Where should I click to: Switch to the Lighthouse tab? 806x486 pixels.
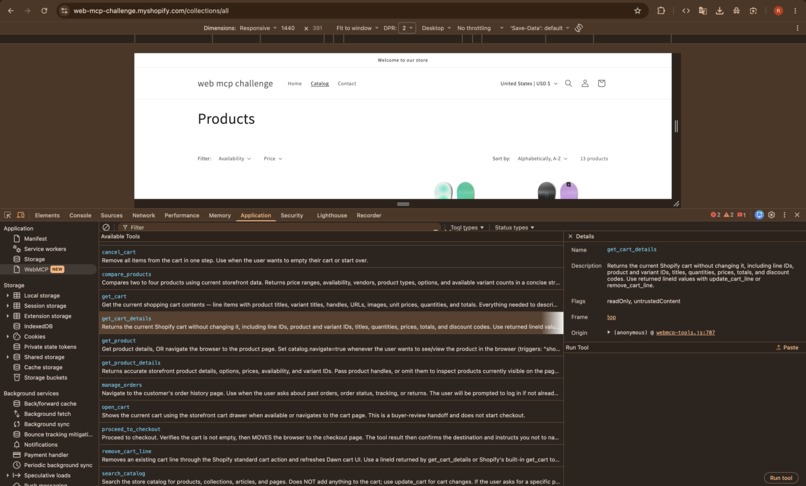click(x=332, y=215)
